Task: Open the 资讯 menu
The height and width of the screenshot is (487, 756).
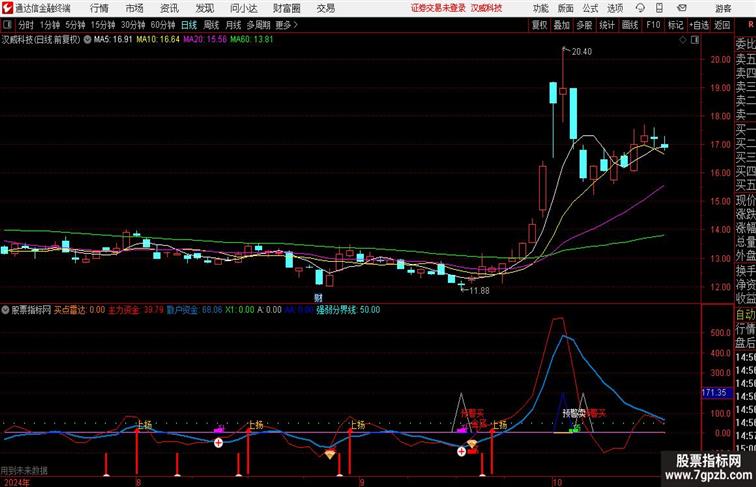Action: [x=169, y=8]
